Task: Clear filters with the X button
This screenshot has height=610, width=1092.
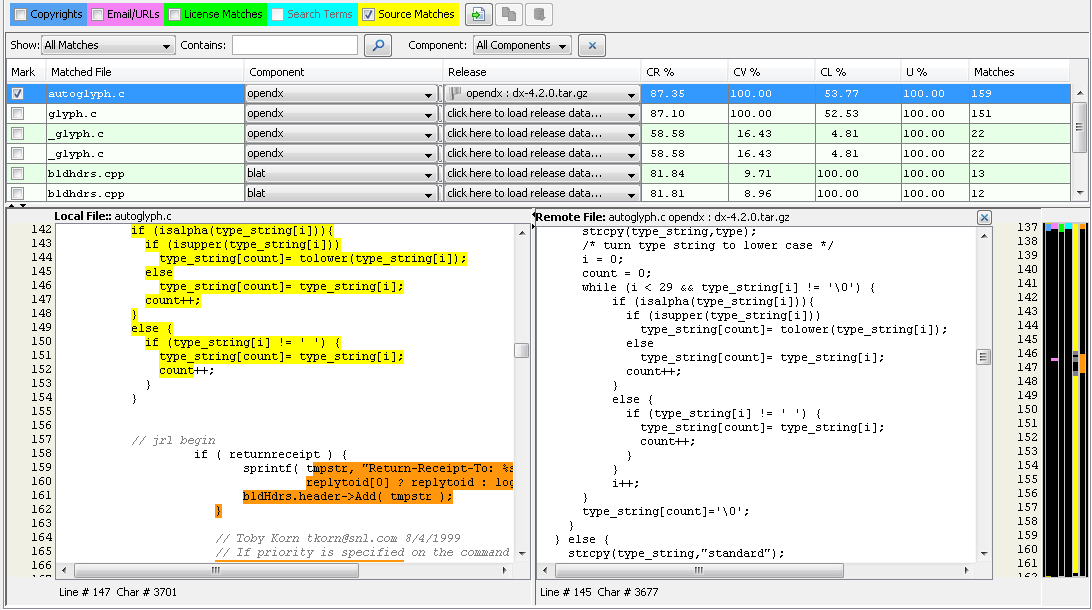Action: [x=592, y=45]
